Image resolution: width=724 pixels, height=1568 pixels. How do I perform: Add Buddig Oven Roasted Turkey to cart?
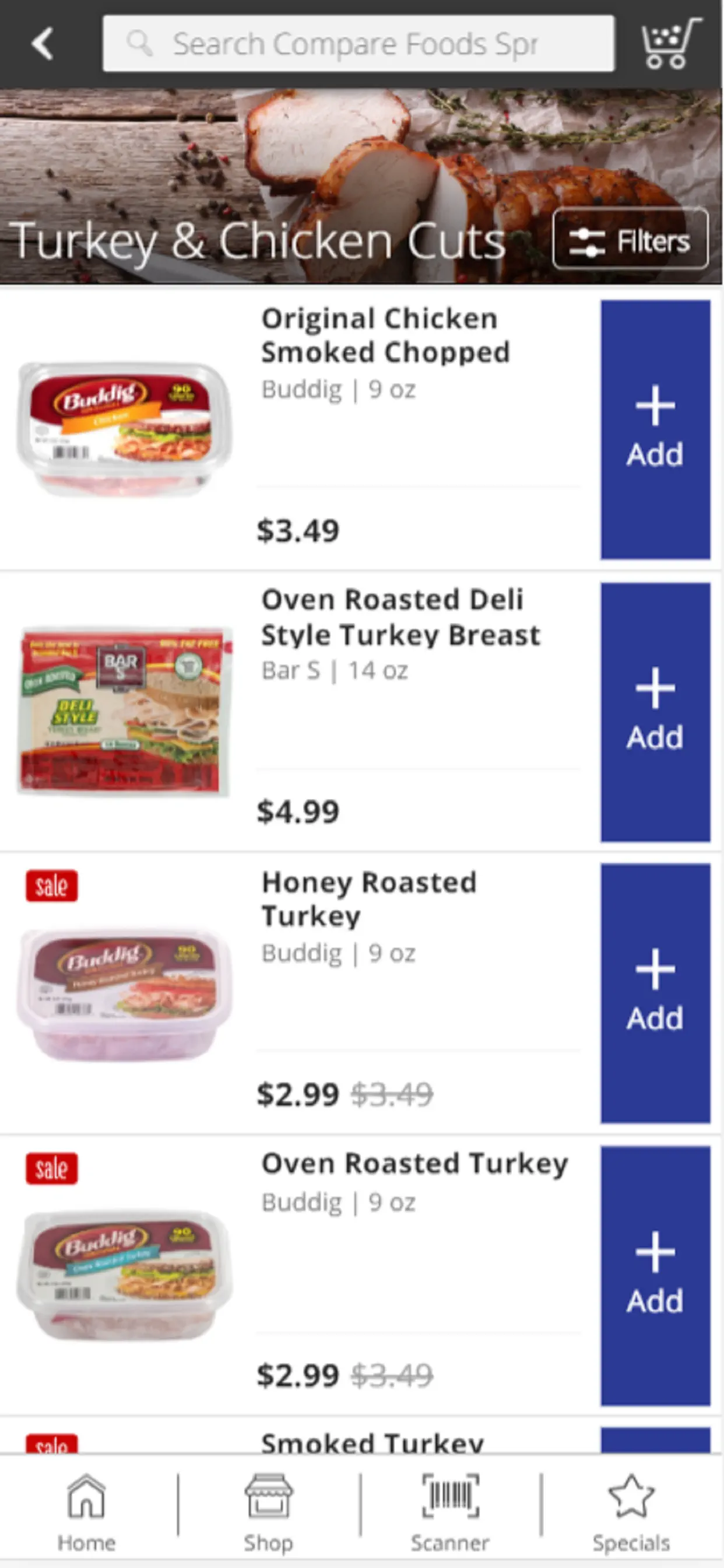pos(655,1276)
